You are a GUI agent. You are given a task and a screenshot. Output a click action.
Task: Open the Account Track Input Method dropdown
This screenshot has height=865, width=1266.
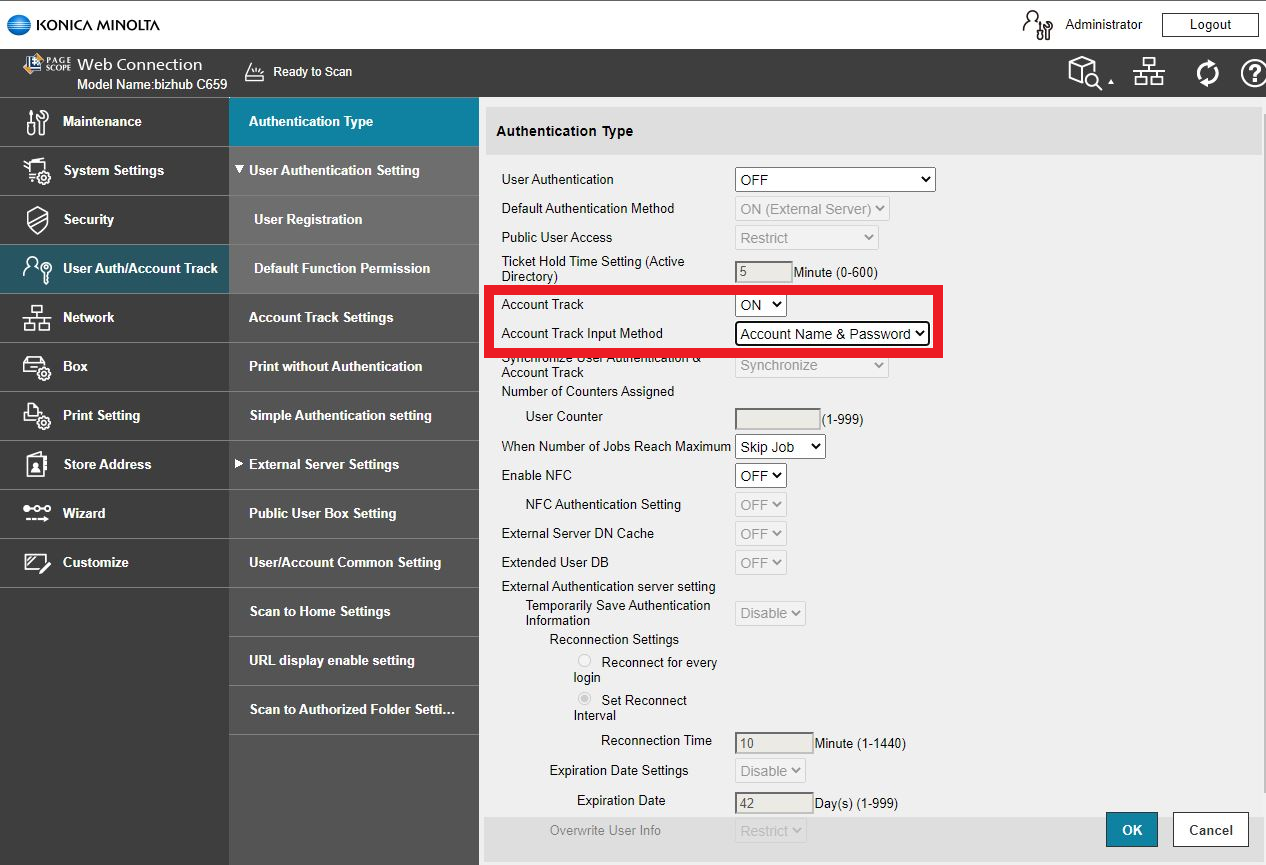(x=833, y=334)
